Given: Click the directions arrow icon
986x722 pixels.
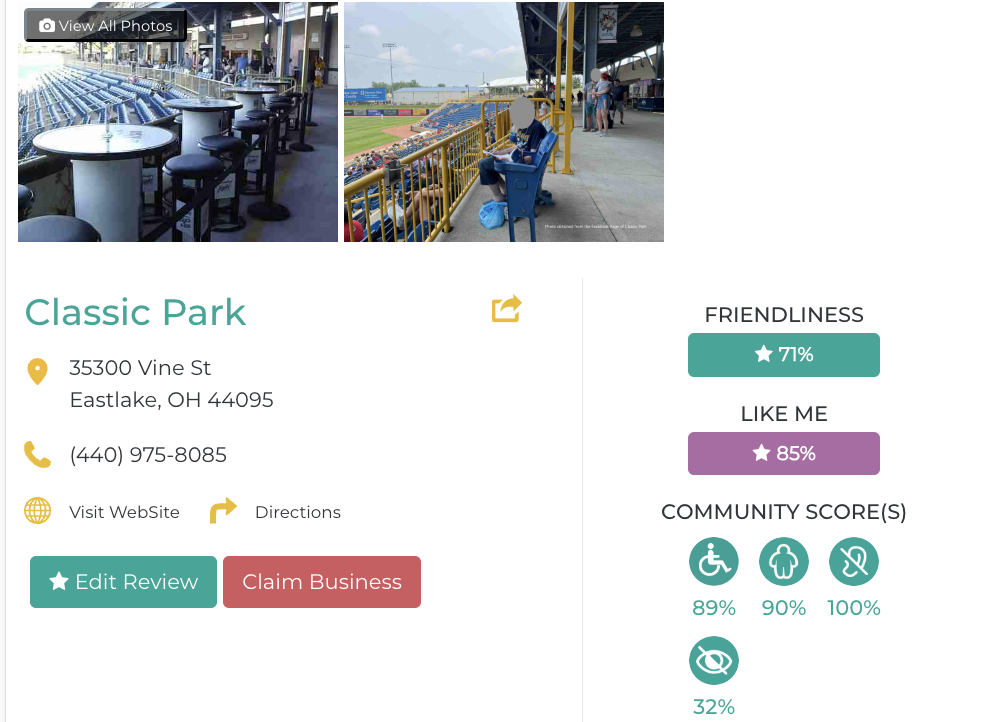Looking at the screenshot, I should coord(223,511).
